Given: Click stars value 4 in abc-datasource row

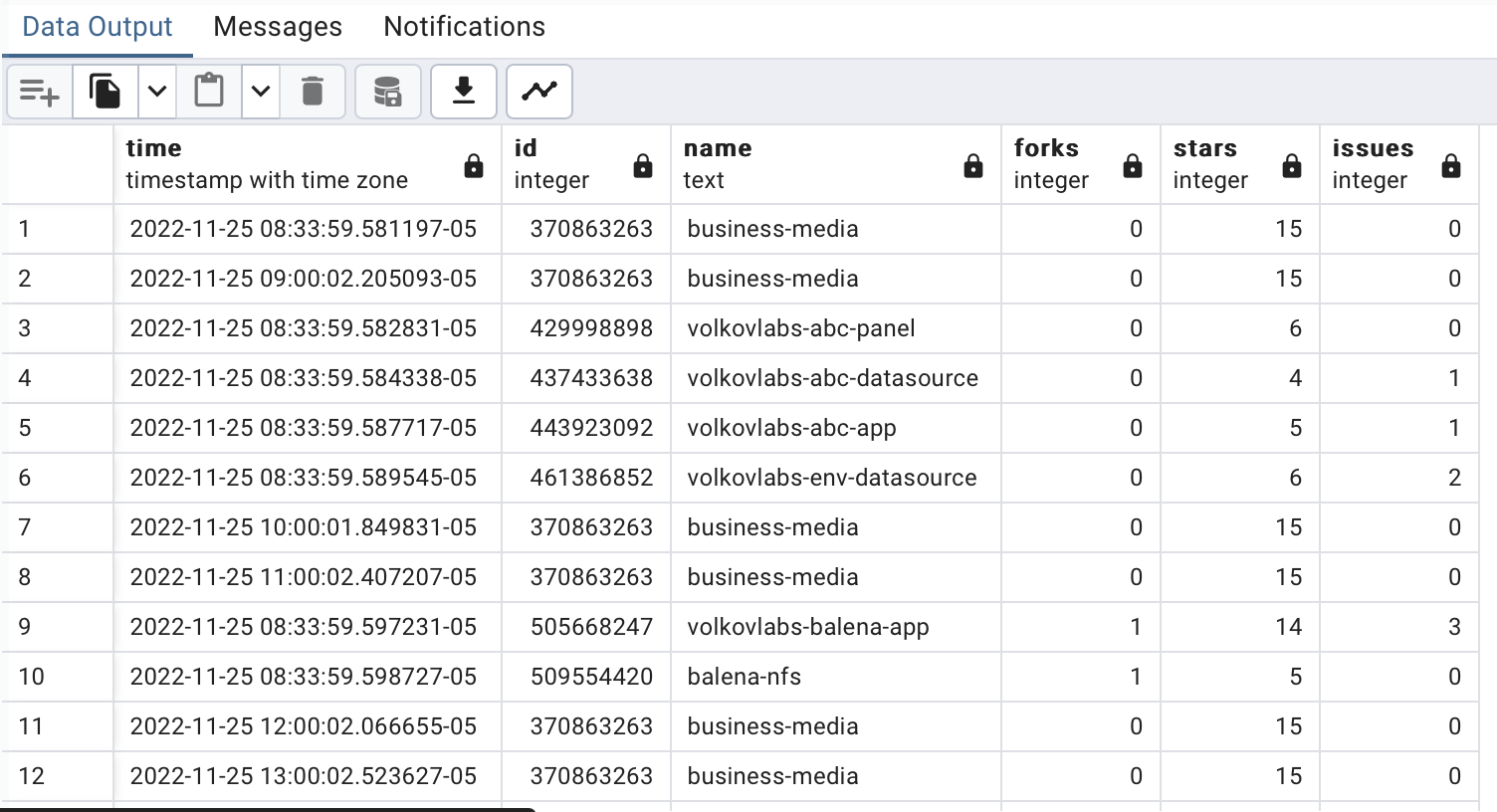Looking at the screenshot, I should pyautogui.click(x=1240, y=378).
